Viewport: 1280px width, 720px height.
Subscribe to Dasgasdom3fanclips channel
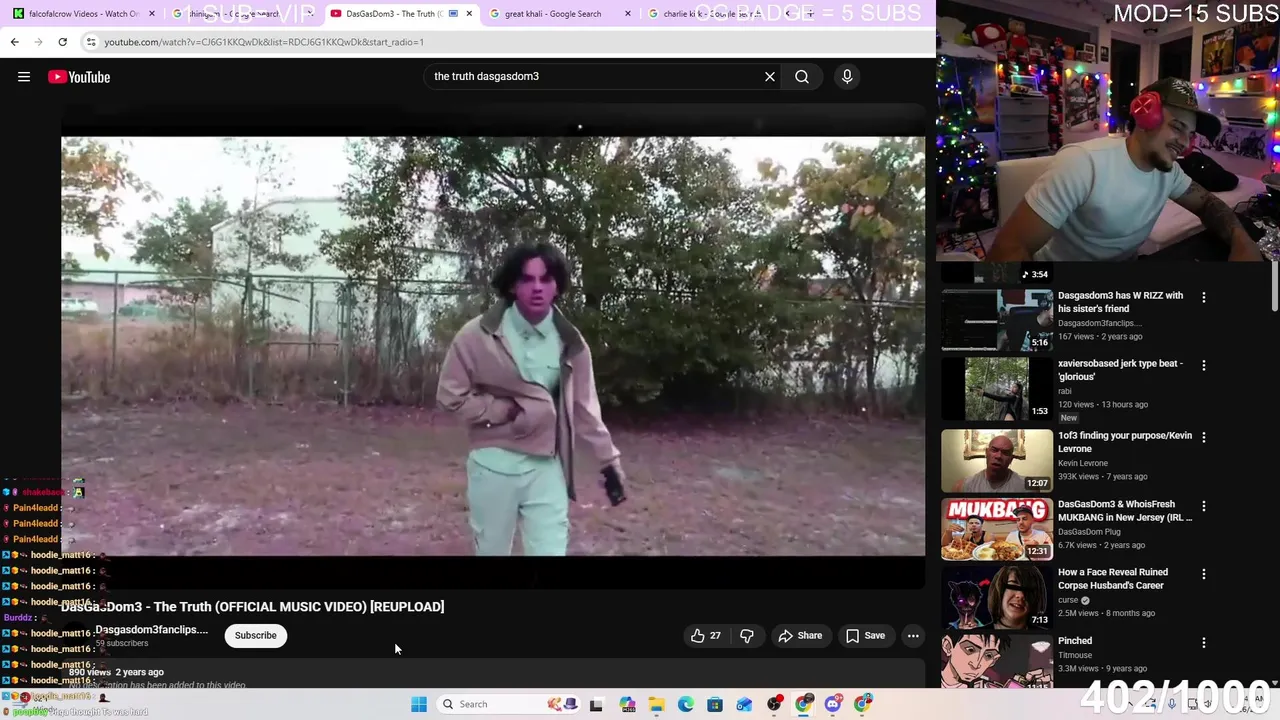click(x=256, y=636)
